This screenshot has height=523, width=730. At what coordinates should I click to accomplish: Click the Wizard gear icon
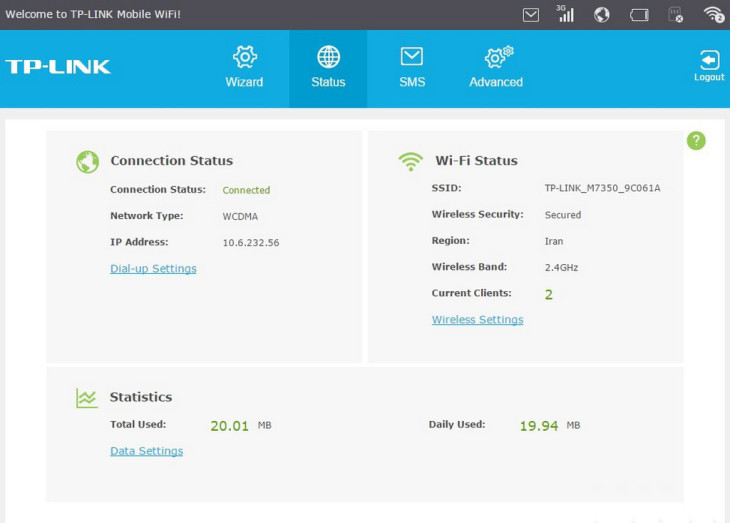244,57
